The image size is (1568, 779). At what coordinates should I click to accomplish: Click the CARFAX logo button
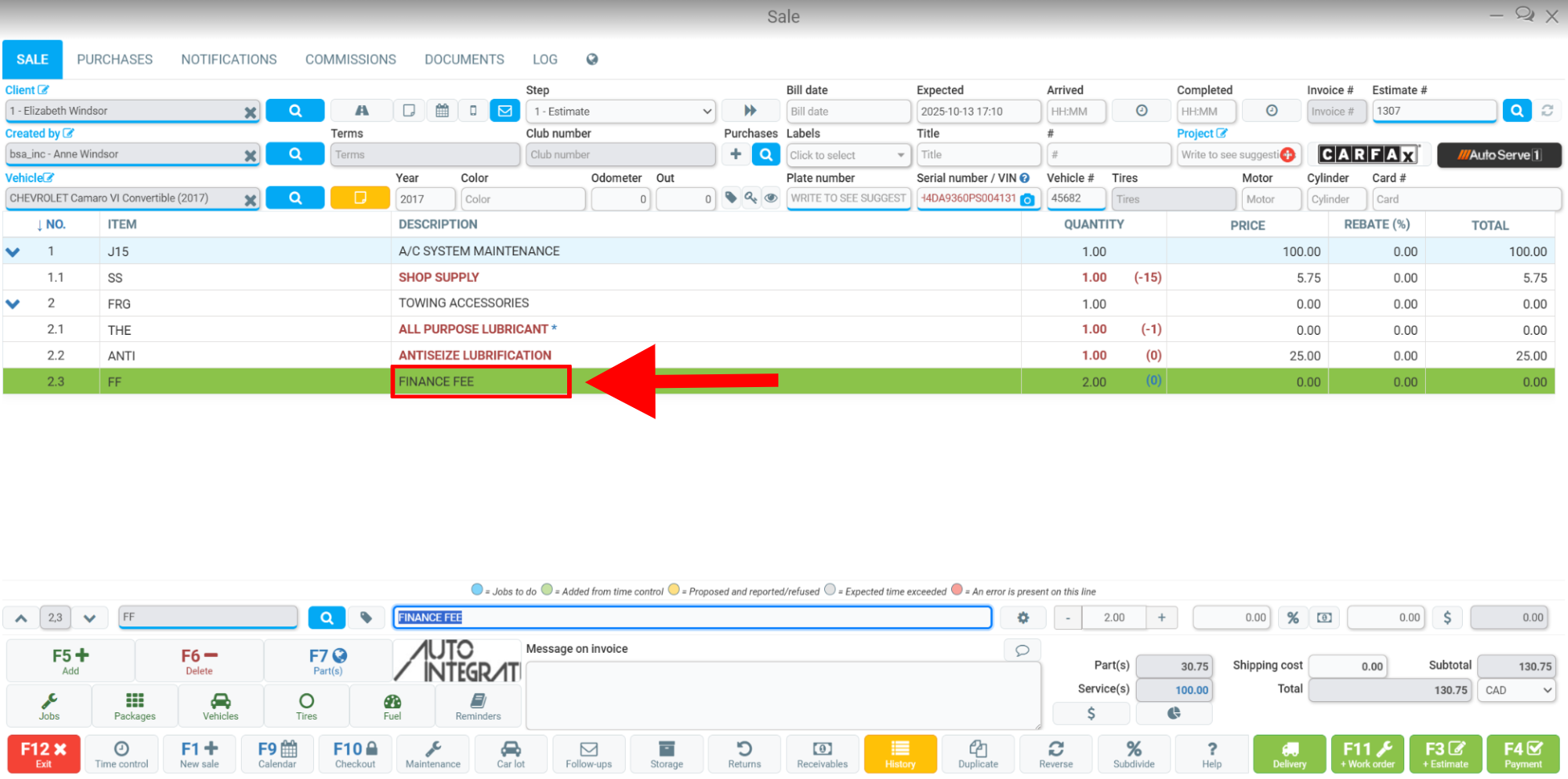click(1369, 154)
